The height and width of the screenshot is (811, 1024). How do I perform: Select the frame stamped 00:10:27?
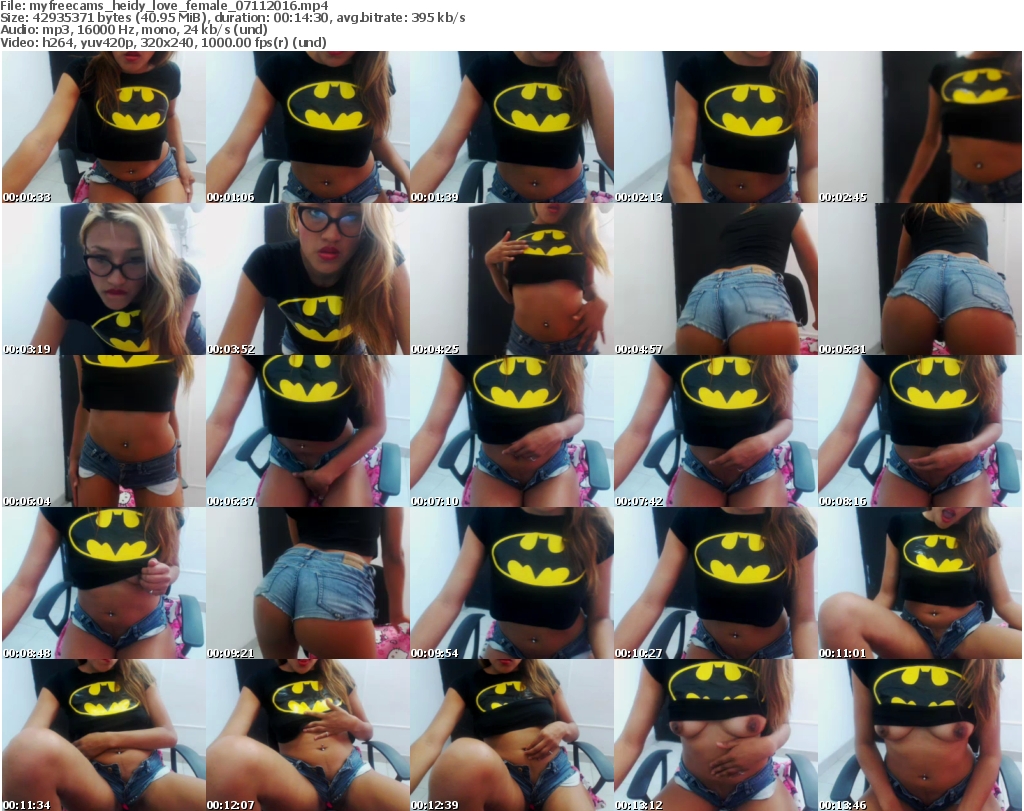pyautogui.click(x=715, y=583)
